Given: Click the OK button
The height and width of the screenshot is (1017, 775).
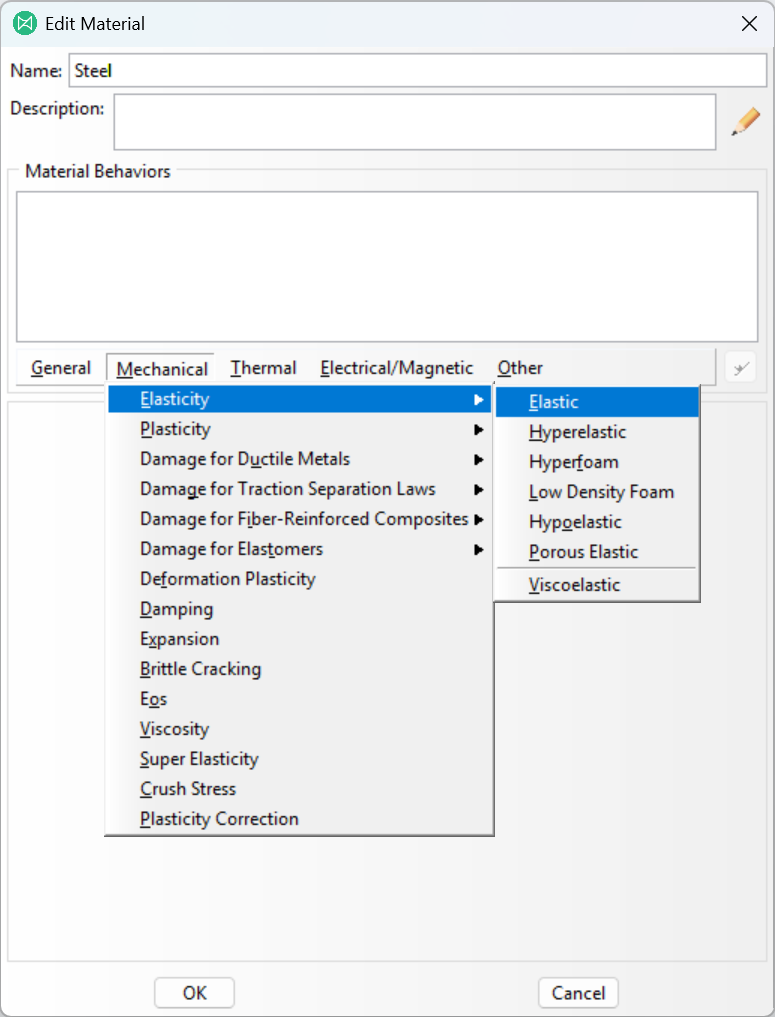Looking at the screenshot, I should [195, 993].
